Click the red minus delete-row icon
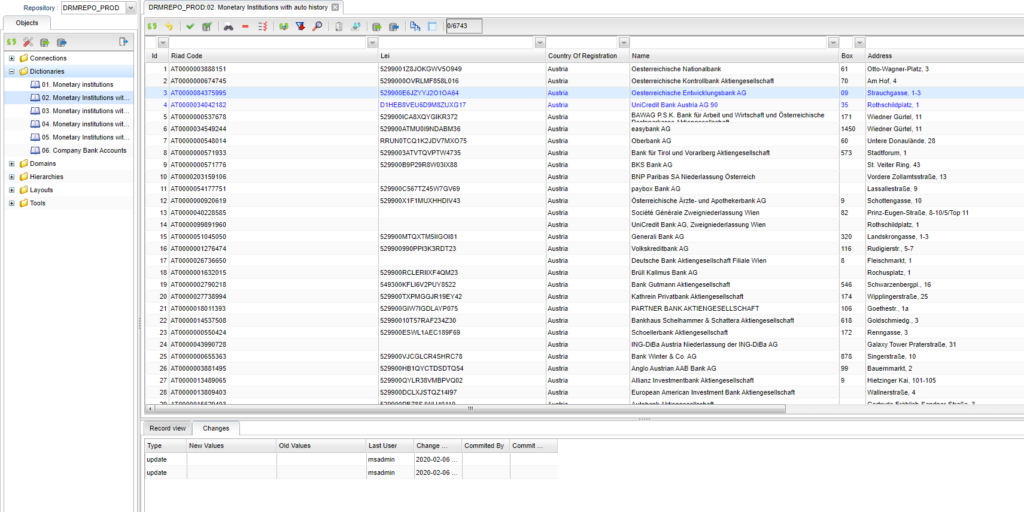This screenshot has height=512, width=1024. [x=246, y=27]
